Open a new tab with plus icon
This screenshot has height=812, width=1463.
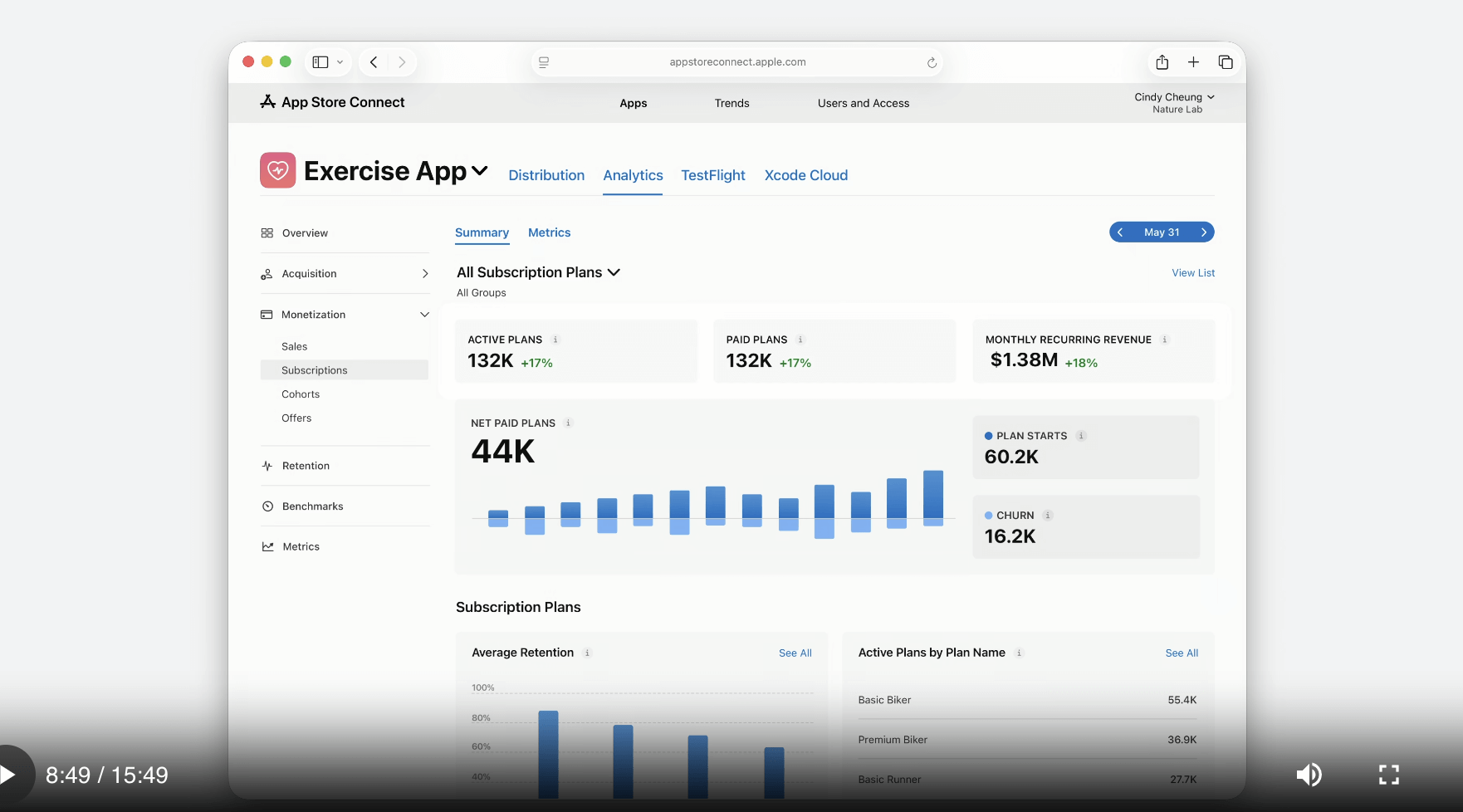[x=1193, y=62]
